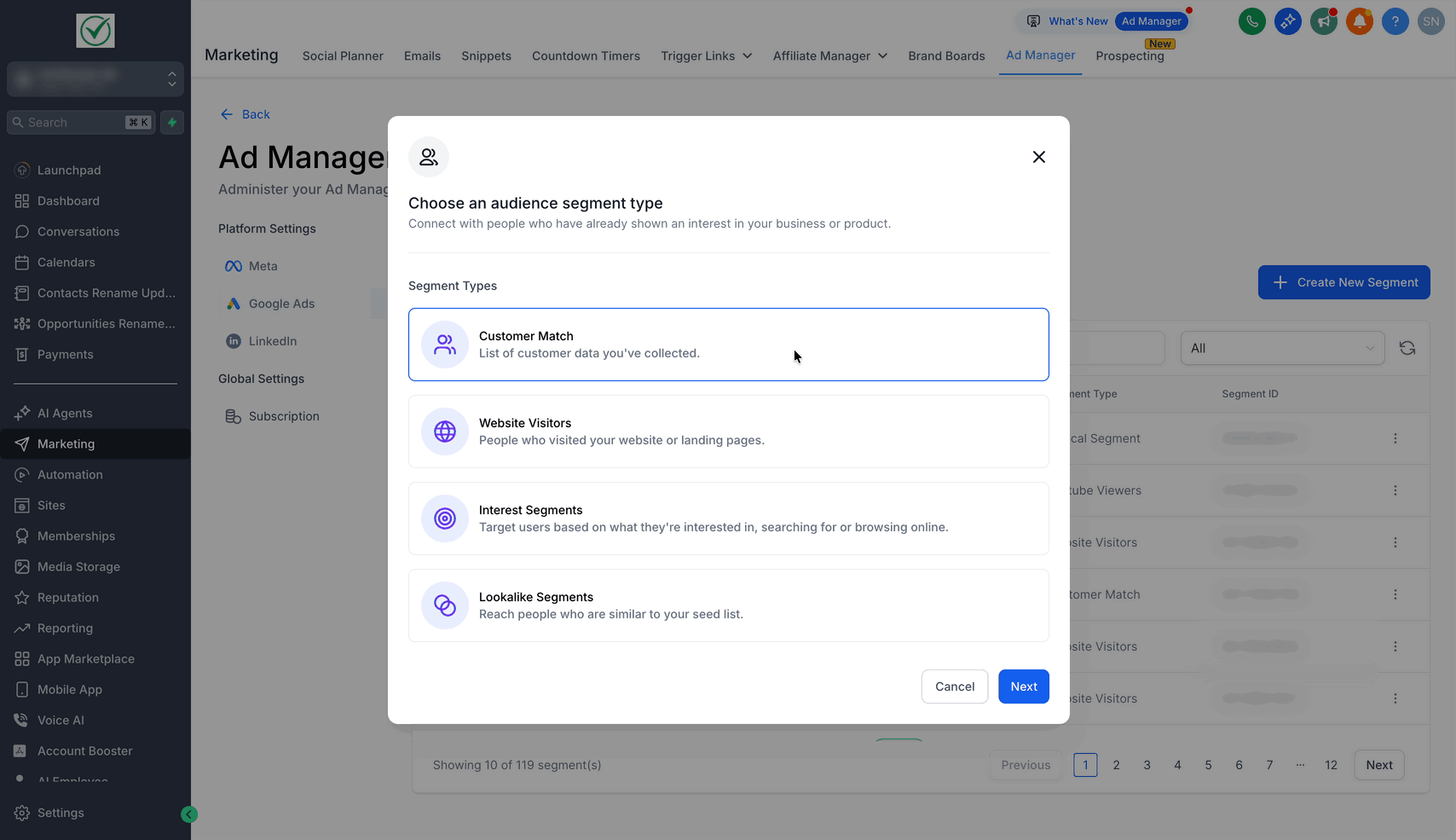Click the refresh segments icon

[1407, 348]
